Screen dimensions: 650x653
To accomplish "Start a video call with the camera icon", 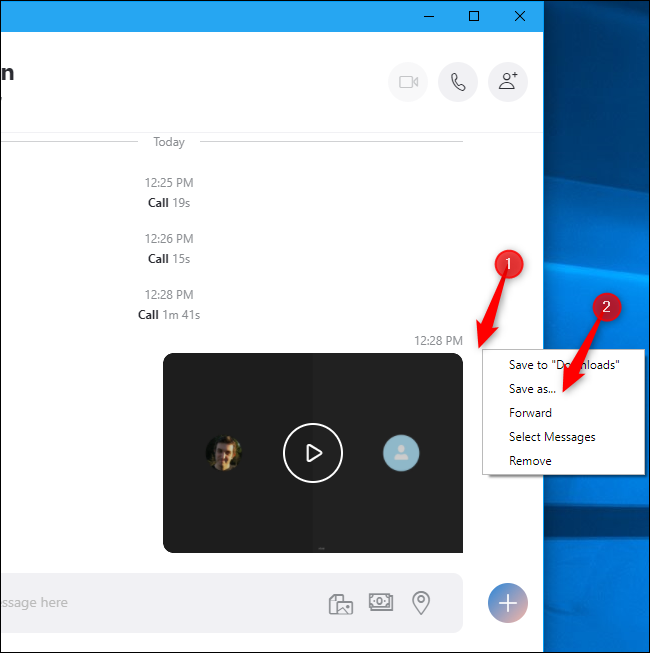I will pos(408,82).
